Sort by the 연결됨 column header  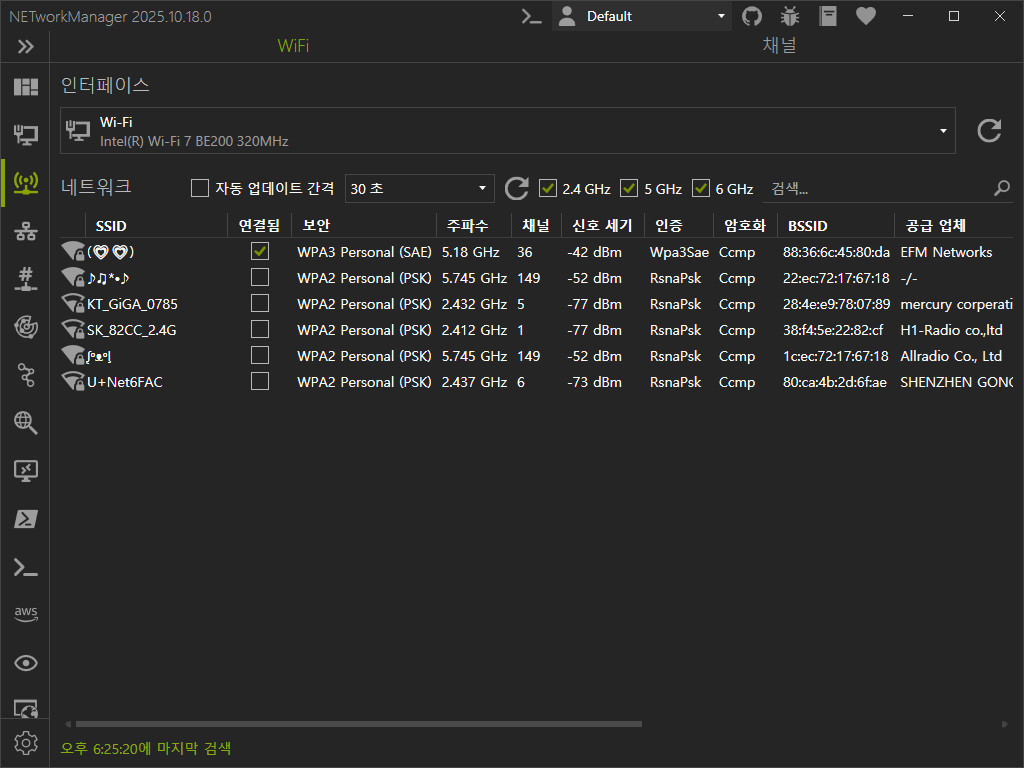click(x=259, y=226)
